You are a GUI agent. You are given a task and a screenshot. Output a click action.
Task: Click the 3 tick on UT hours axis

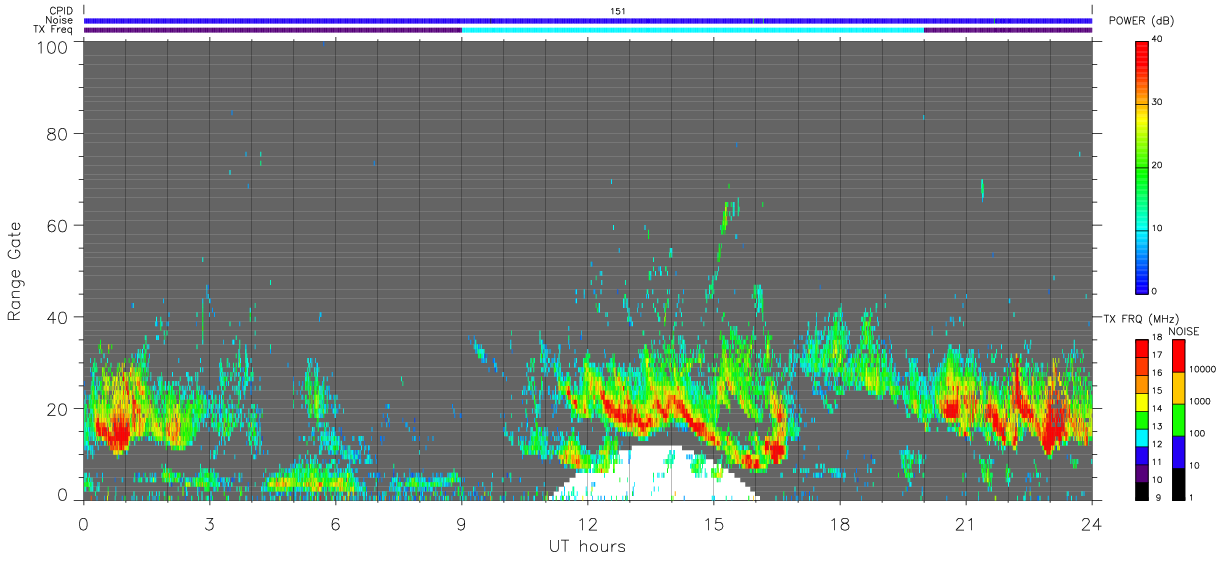click(209, 524)
